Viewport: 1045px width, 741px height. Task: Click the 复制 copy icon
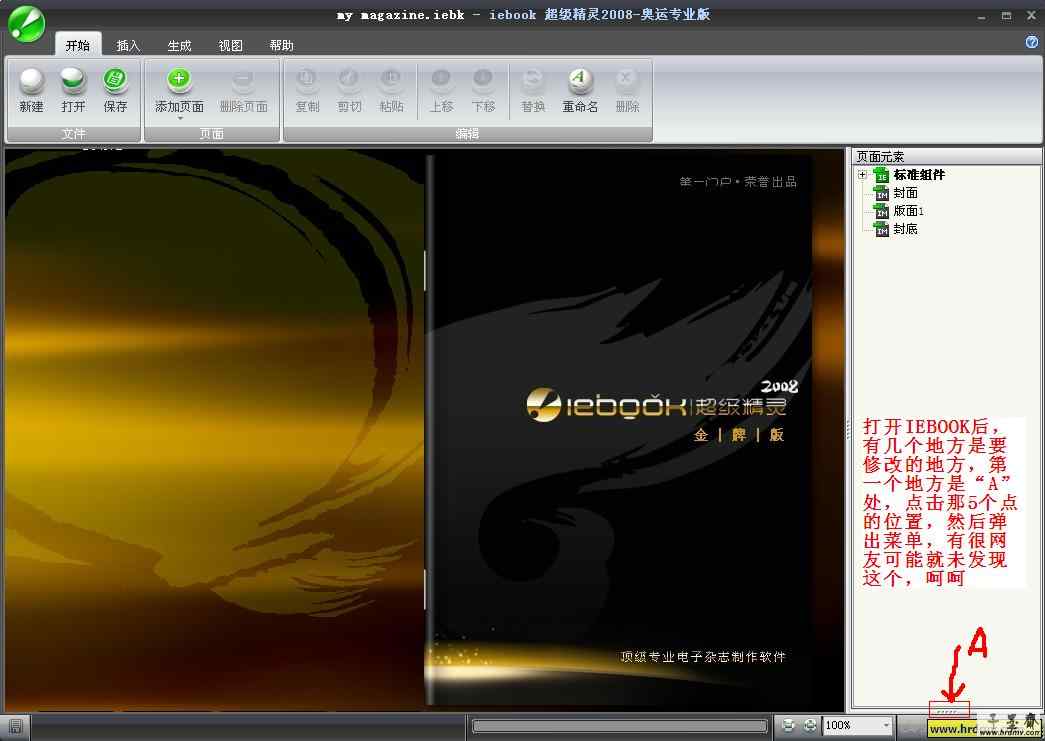click(307, 79)
